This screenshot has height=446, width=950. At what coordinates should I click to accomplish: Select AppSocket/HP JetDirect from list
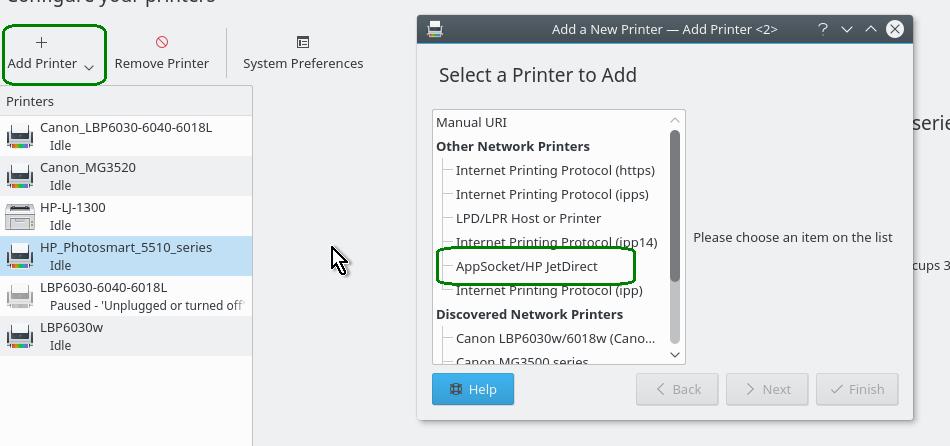526,267
